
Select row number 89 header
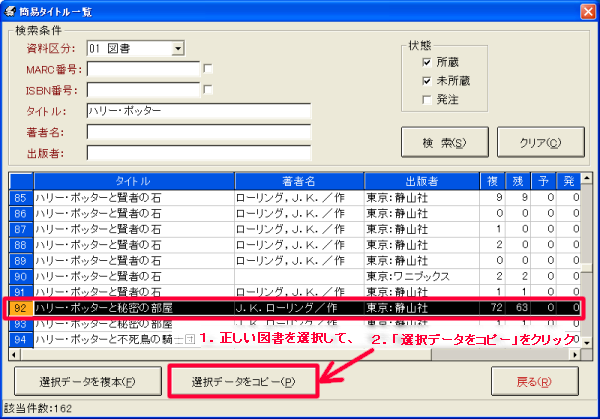[21, 261]
